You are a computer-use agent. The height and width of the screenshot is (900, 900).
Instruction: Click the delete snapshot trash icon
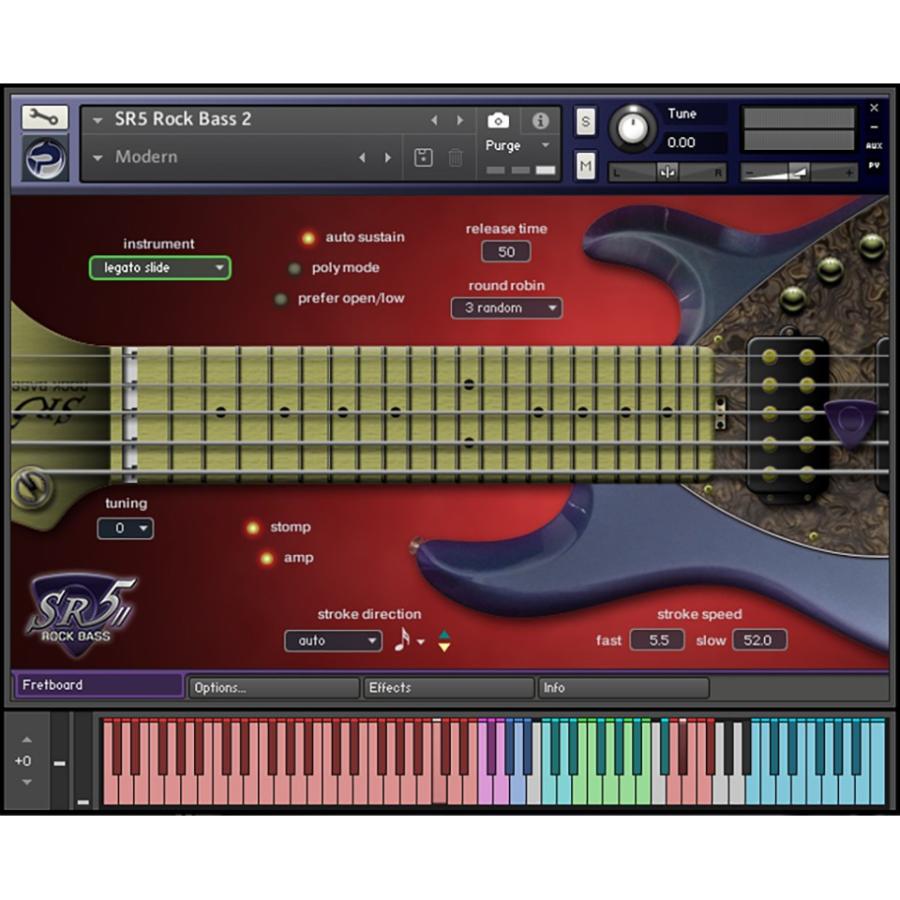pos(457,157)
